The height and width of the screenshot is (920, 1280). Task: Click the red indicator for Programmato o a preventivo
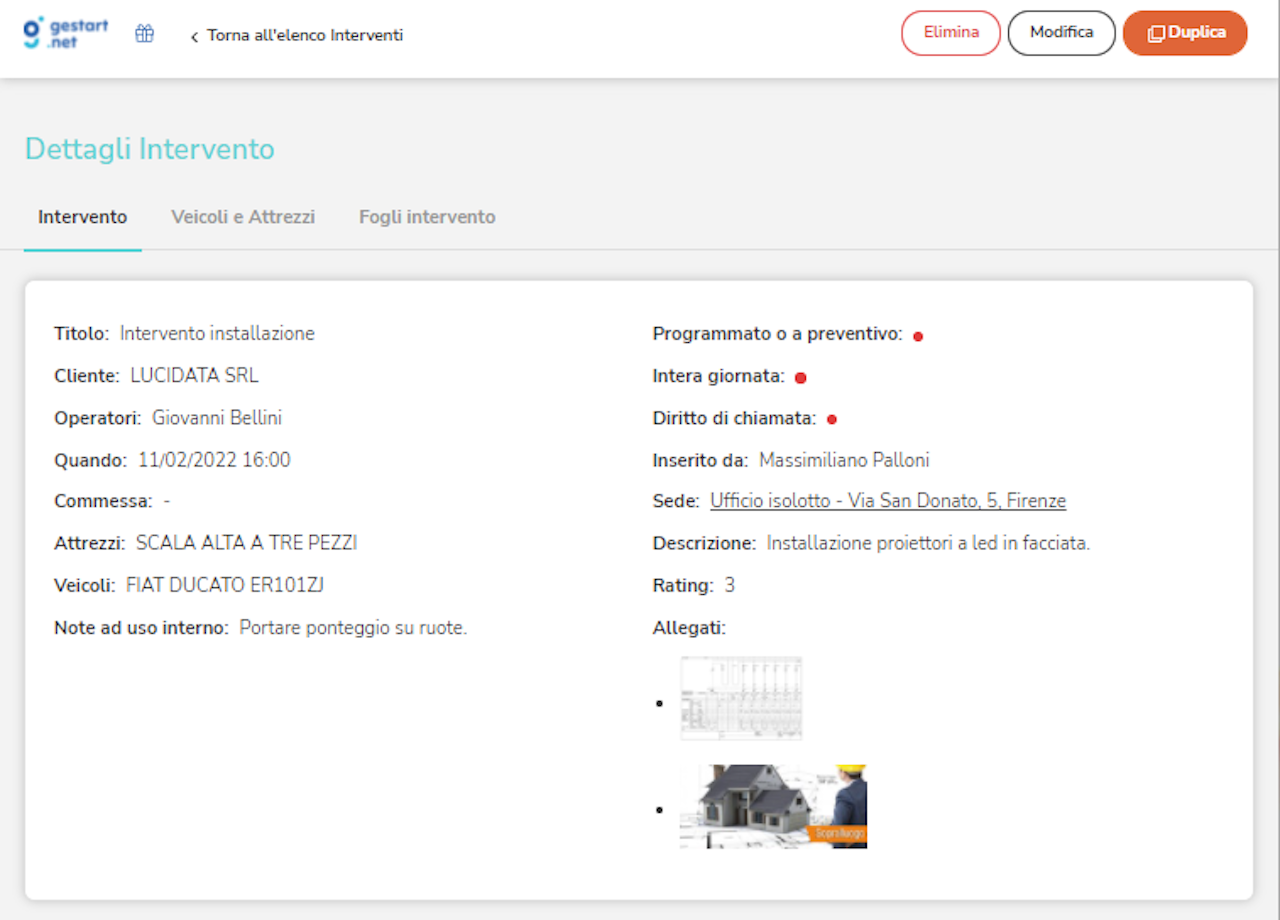(x=917, y=337)
